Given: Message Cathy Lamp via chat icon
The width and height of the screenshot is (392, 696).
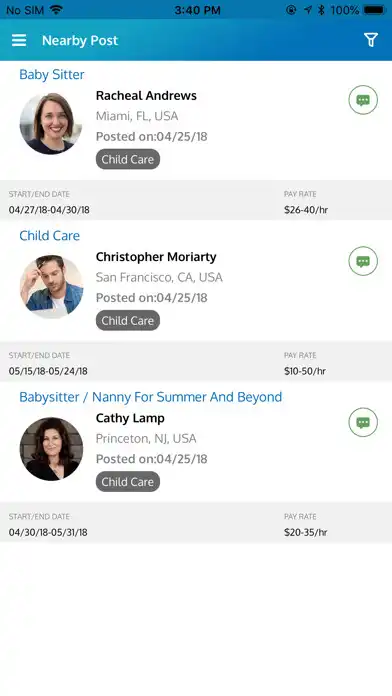Looking at the screenshot, I should coord(363,422).
